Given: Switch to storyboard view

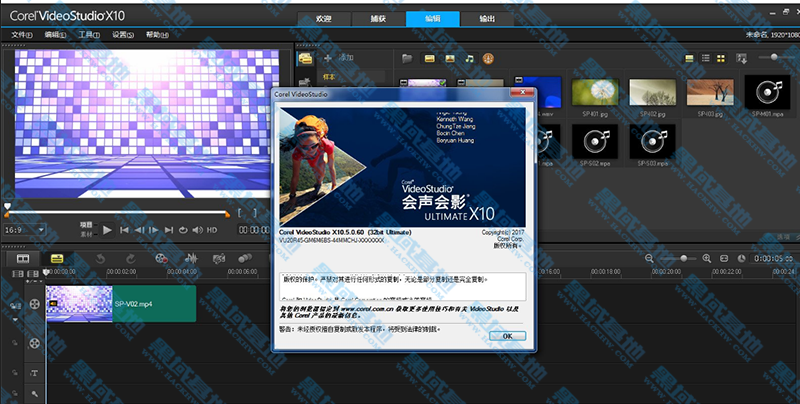Looking at the screenshot, I should [x=23, y=259].
